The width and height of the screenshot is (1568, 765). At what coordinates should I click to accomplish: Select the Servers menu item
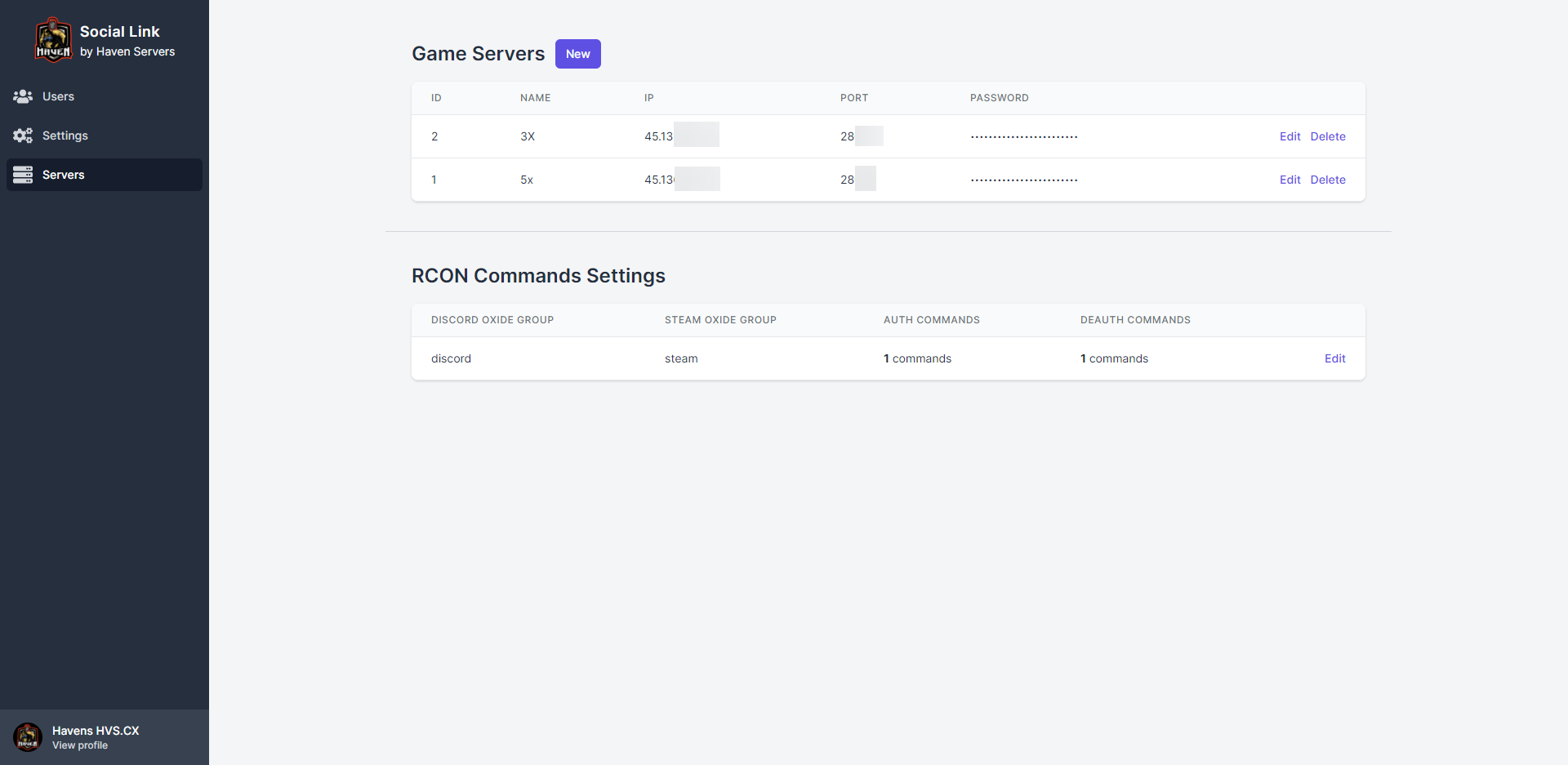pos(105,175)
